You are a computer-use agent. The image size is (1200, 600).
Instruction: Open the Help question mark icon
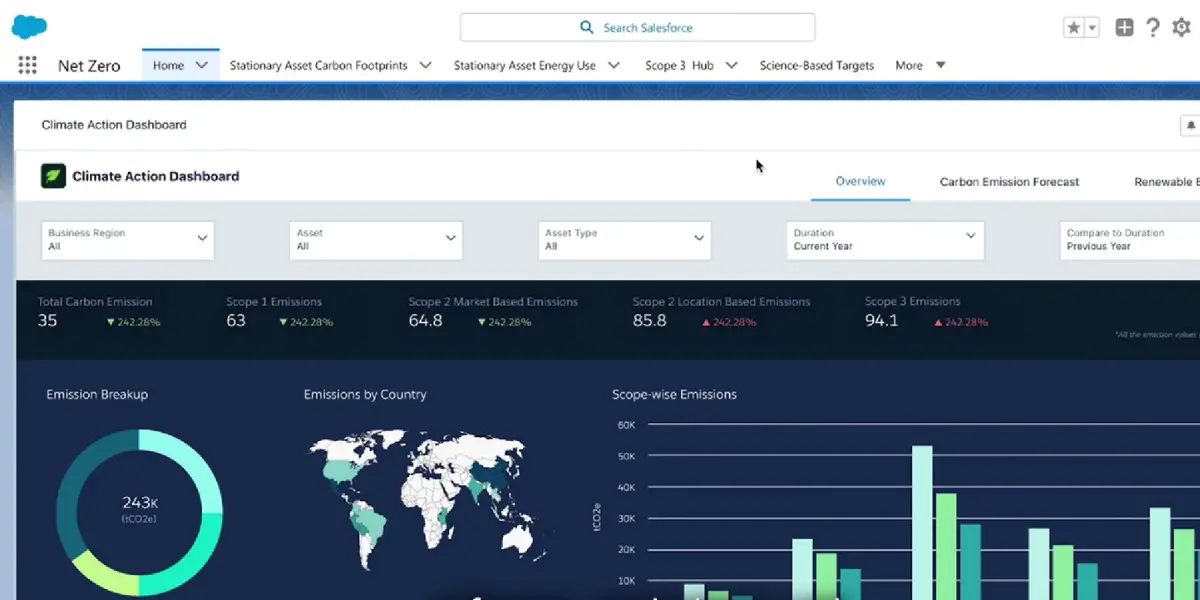(x=1152, y=28)
